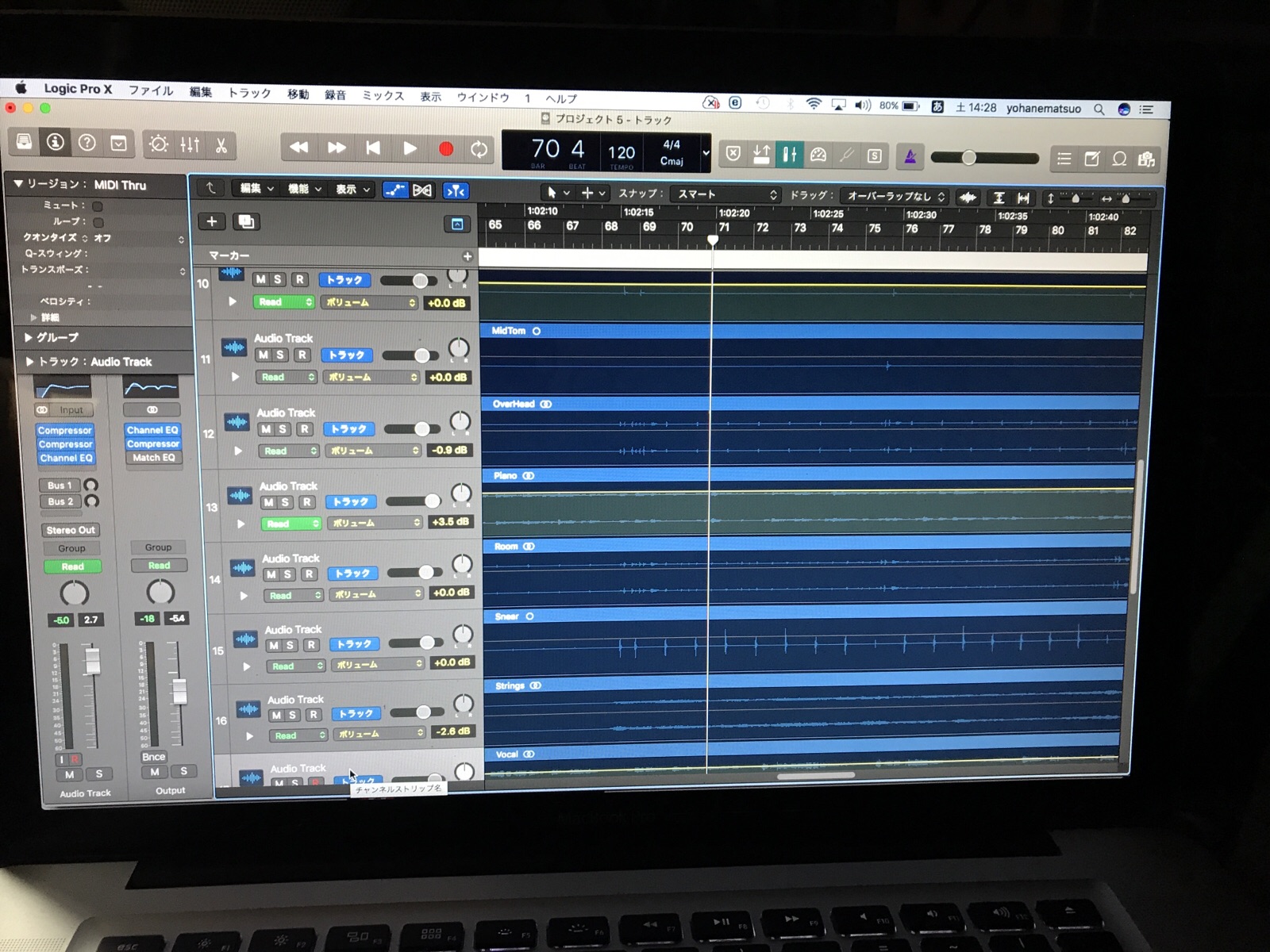Viewport: 1270px width, 952px height.
Task: Enable the purple metronome click
Action: tap(910, 157)
